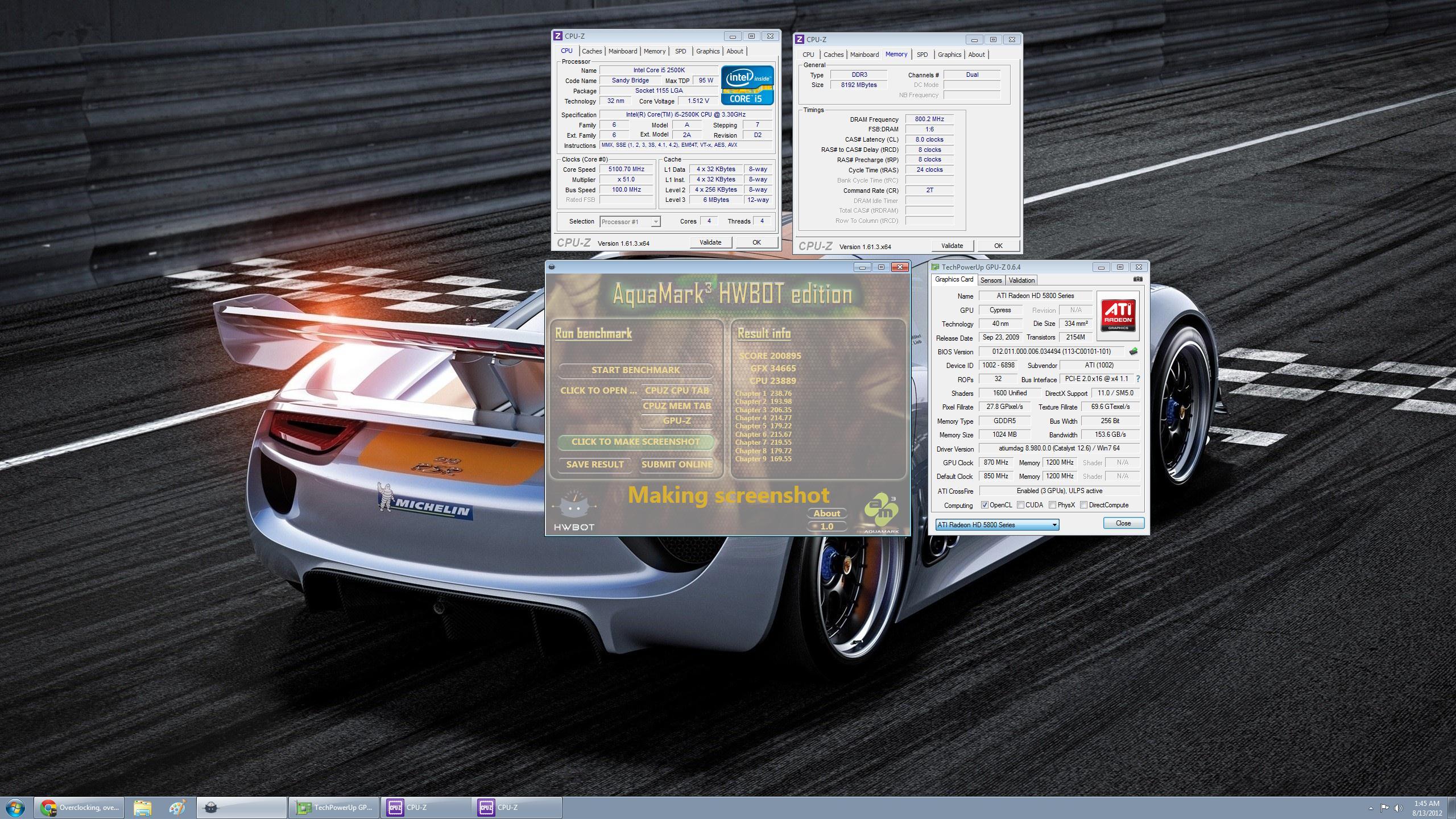Image resolution: width=1456 pixels, height=819 pixels.
Task: Click CPUZ CPU TAB button
Action: (x=677, y=391)
